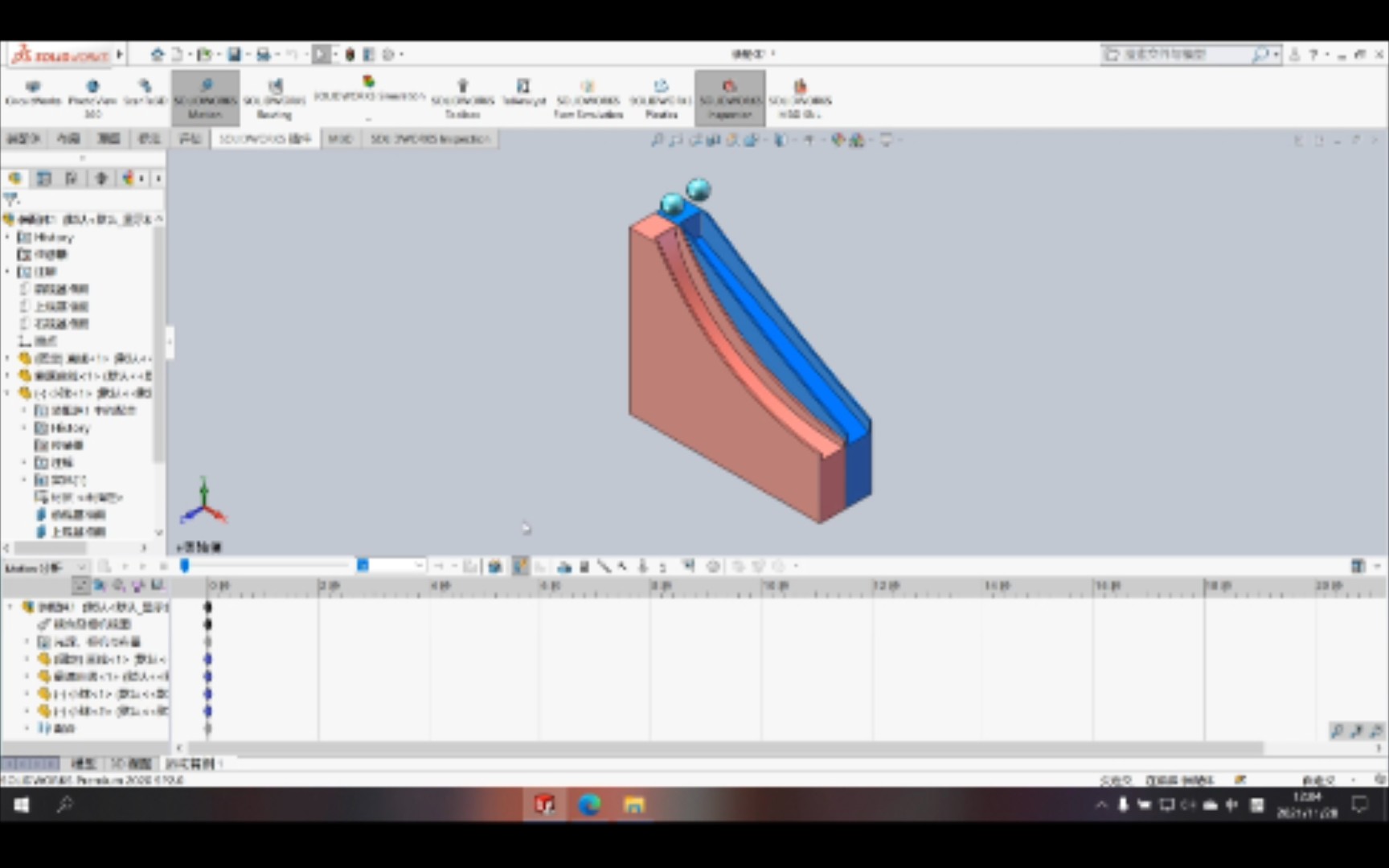
Task: Collapse the third component node in feature tree
Action: pyautogui.click(x=8, y=393)
